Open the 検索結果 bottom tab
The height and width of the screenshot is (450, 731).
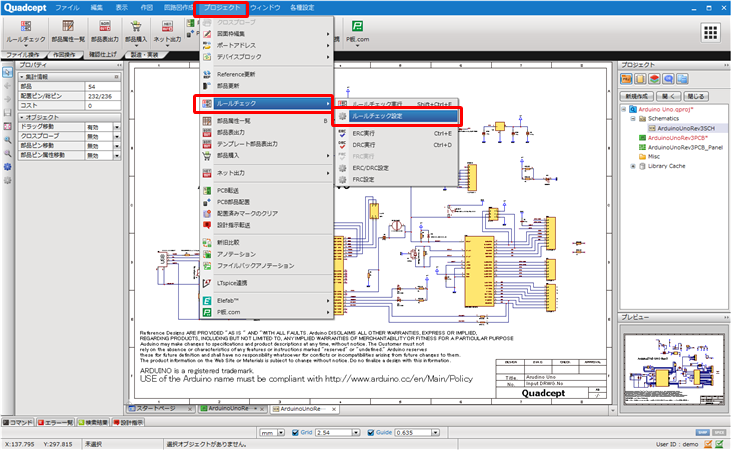point(93,422)
